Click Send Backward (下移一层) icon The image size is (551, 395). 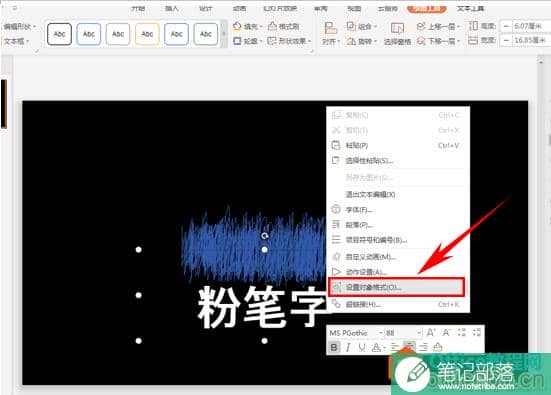(x=421, y=41)
